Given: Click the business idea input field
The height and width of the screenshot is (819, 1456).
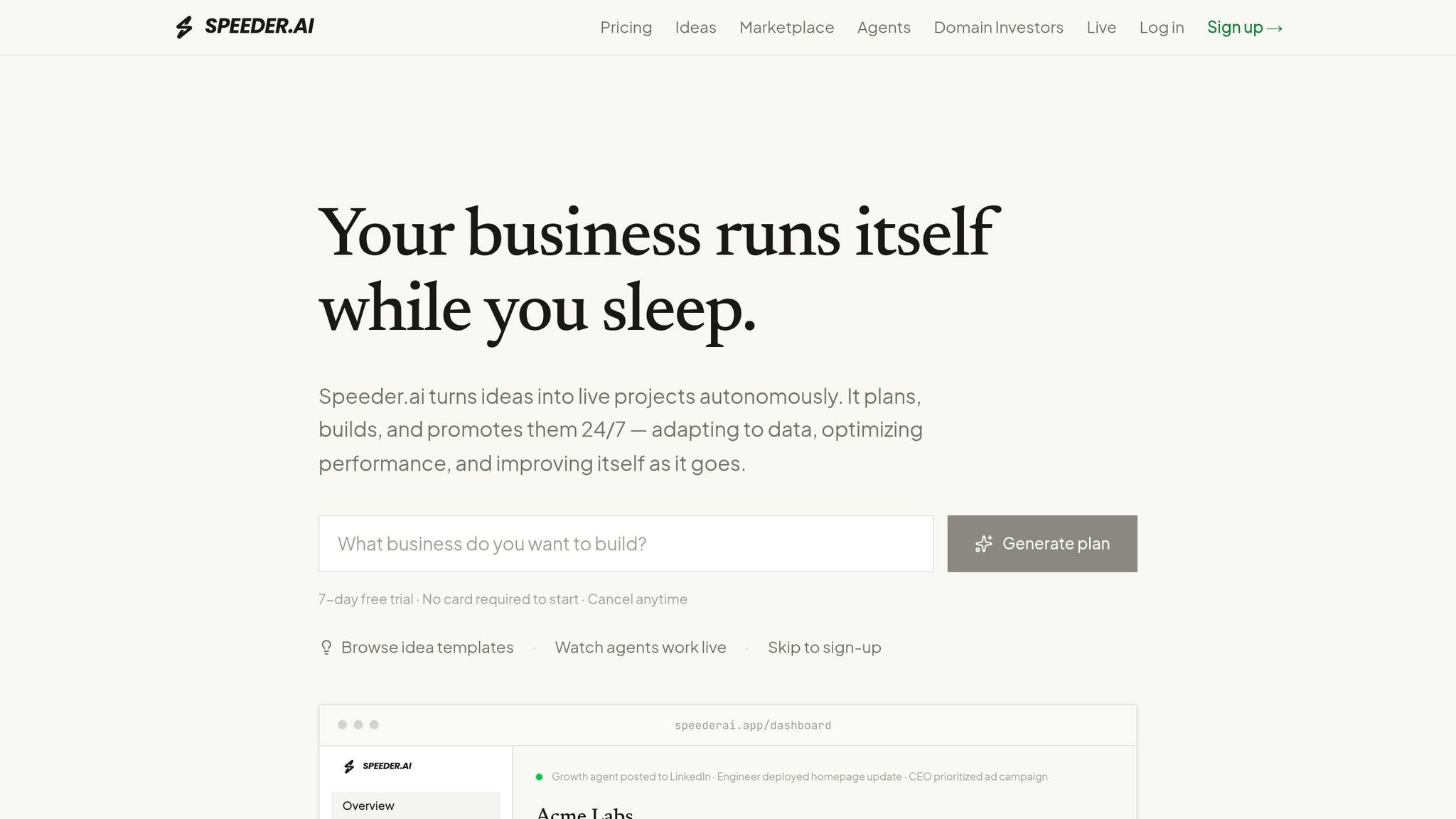Looking at the screenshot, I should click(626, 543).
